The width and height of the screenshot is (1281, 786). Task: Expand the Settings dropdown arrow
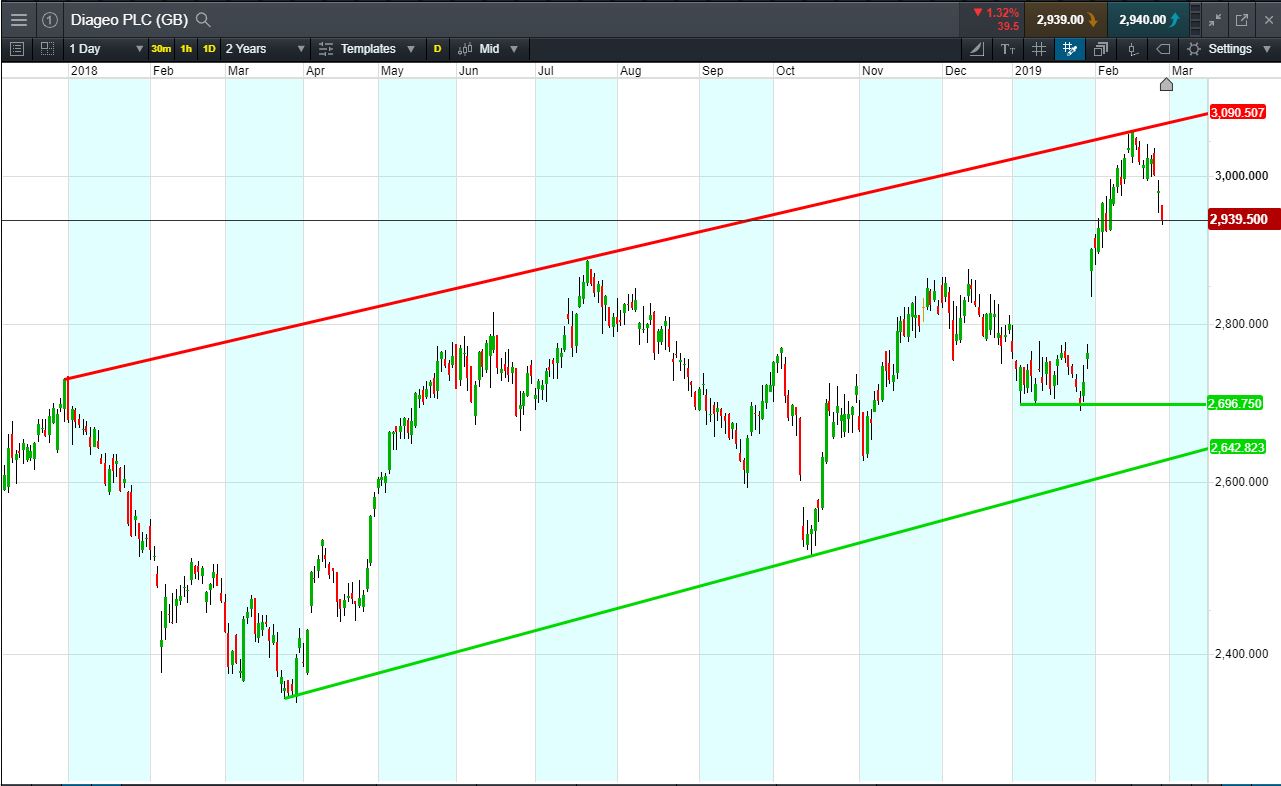pos(1267,49)
